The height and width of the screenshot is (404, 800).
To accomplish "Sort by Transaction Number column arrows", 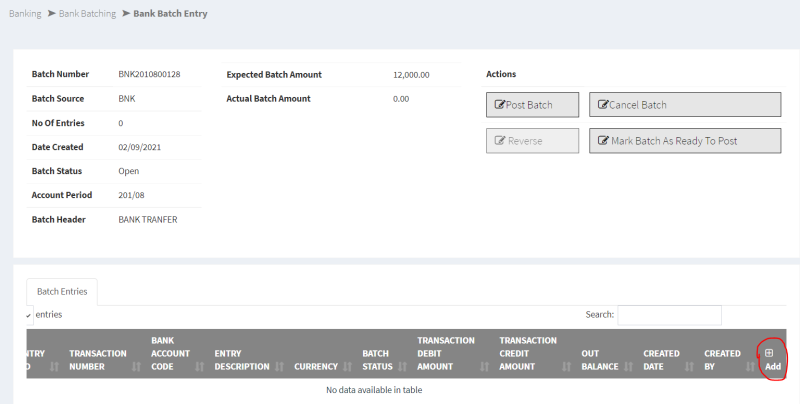I will click(x=137, y=367).
